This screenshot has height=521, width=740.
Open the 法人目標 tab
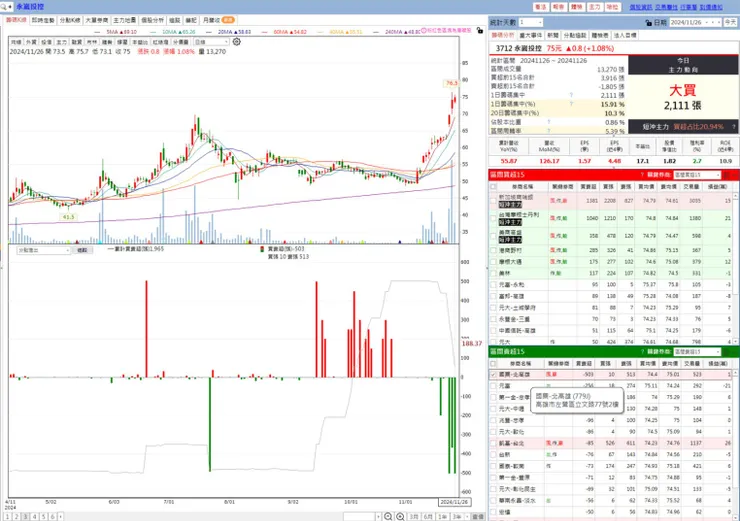pyautogui.click(x=625, y=35)
